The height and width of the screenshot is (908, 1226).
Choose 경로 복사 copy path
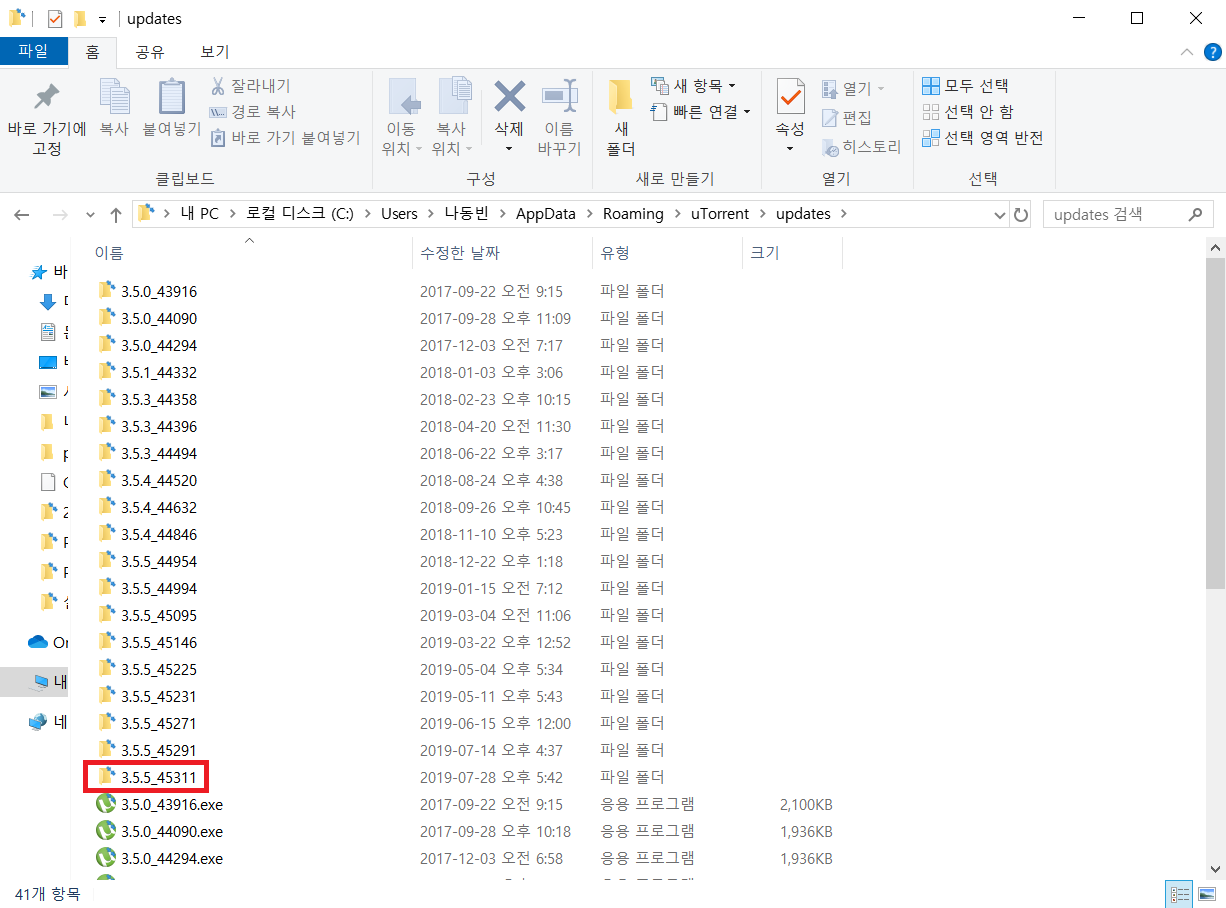(x=253, y=112)
